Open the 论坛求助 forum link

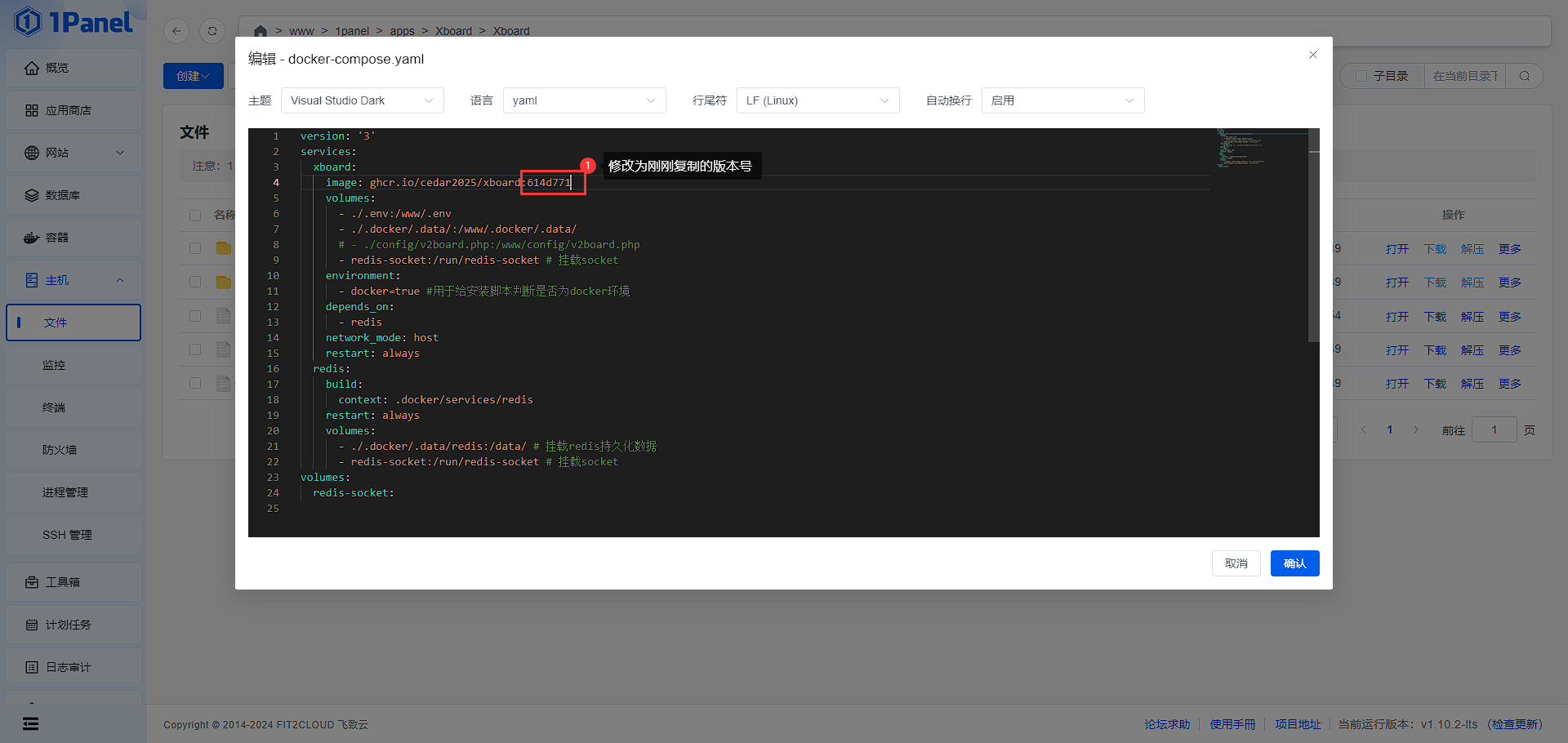tap(1167, 724)
